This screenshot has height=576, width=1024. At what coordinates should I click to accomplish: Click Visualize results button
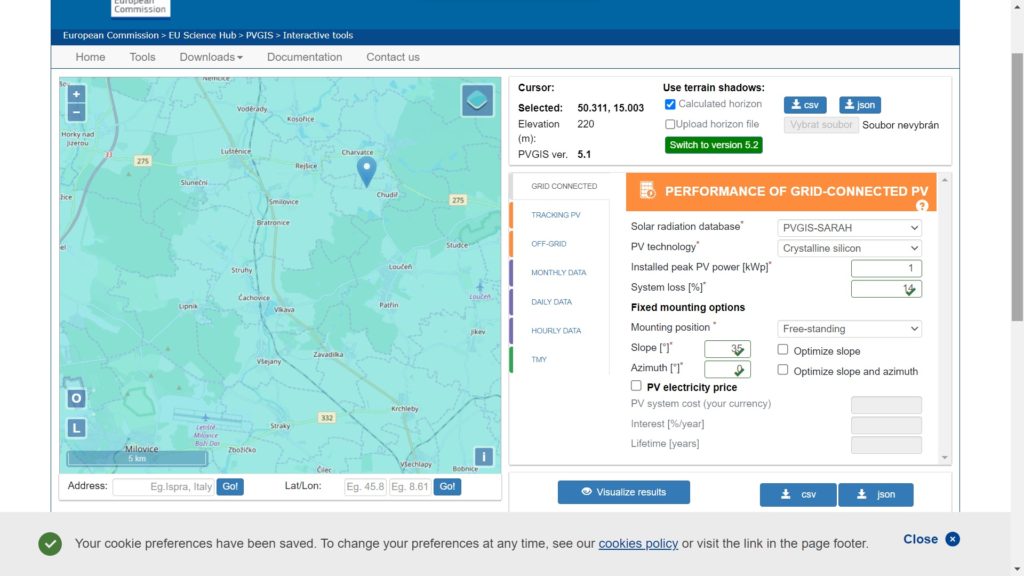(624, 492)
